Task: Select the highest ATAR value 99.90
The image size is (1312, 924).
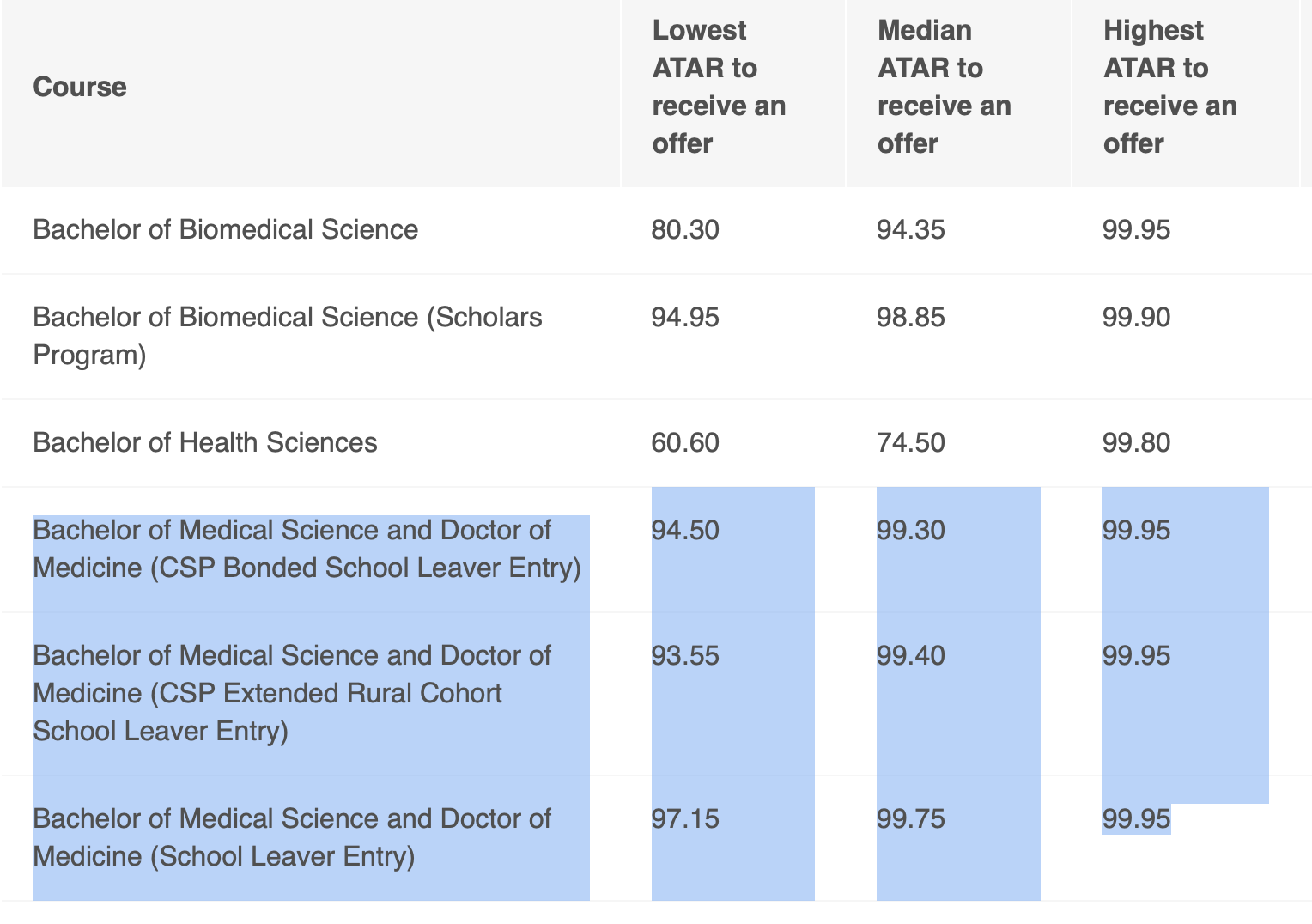Action: [x=1136, y=317]
